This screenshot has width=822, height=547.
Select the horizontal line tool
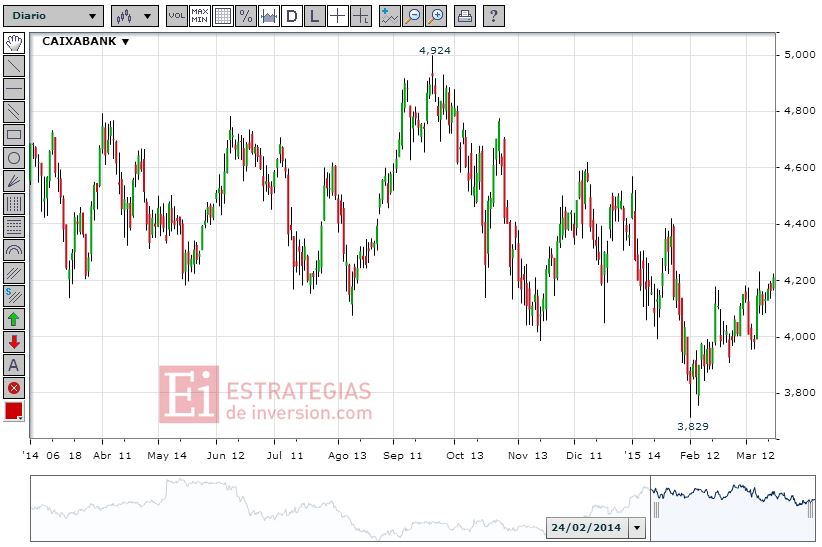pyautogui.click(x=14, y=89)
